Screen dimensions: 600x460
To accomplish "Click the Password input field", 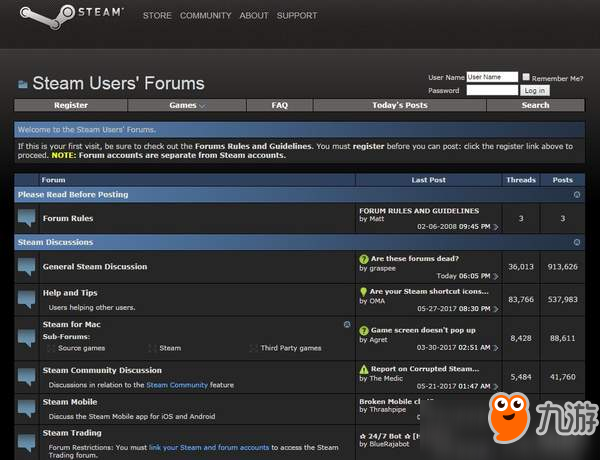I will pos(492,90).
